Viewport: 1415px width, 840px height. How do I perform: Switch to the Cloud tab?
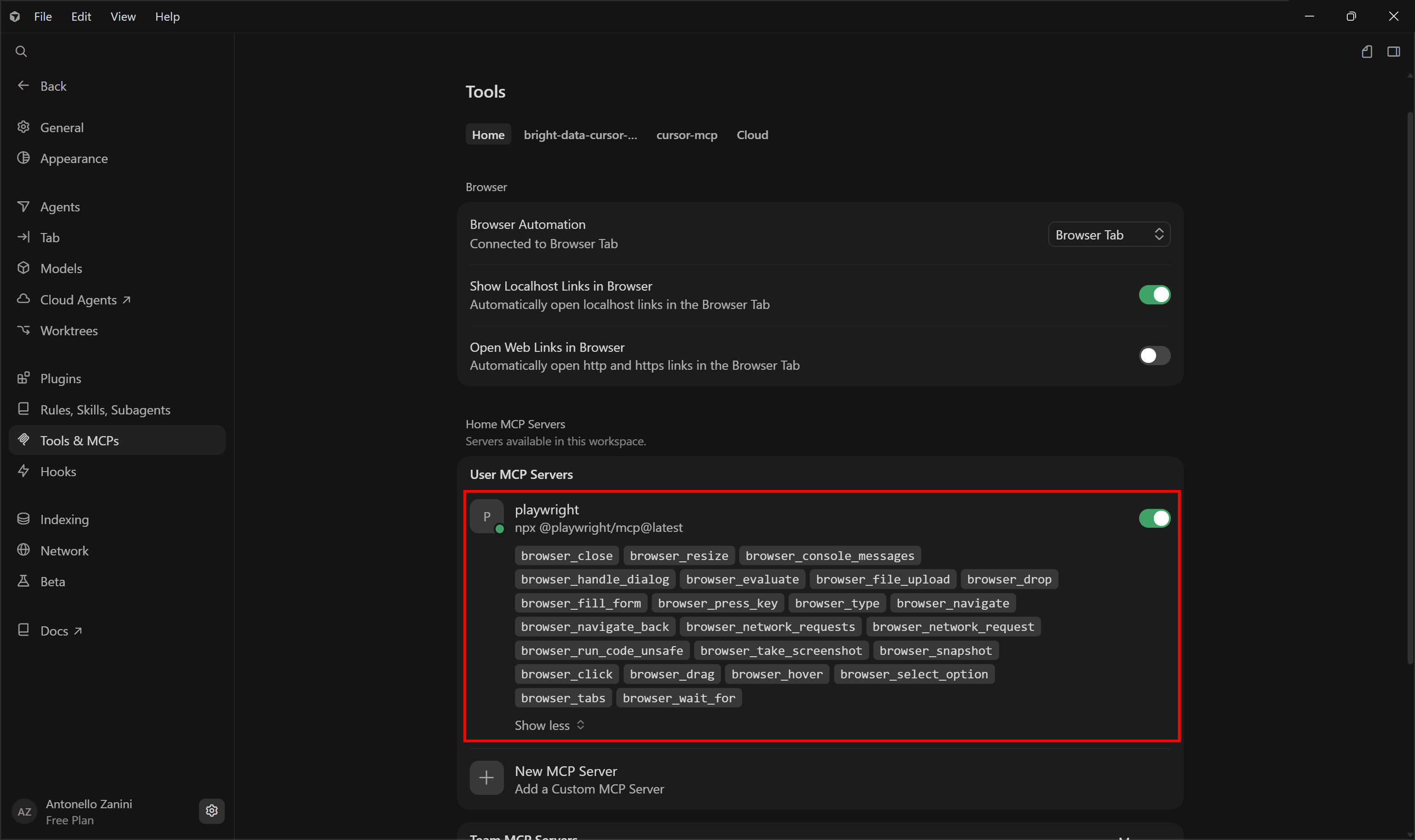click(x=752, y=135)
